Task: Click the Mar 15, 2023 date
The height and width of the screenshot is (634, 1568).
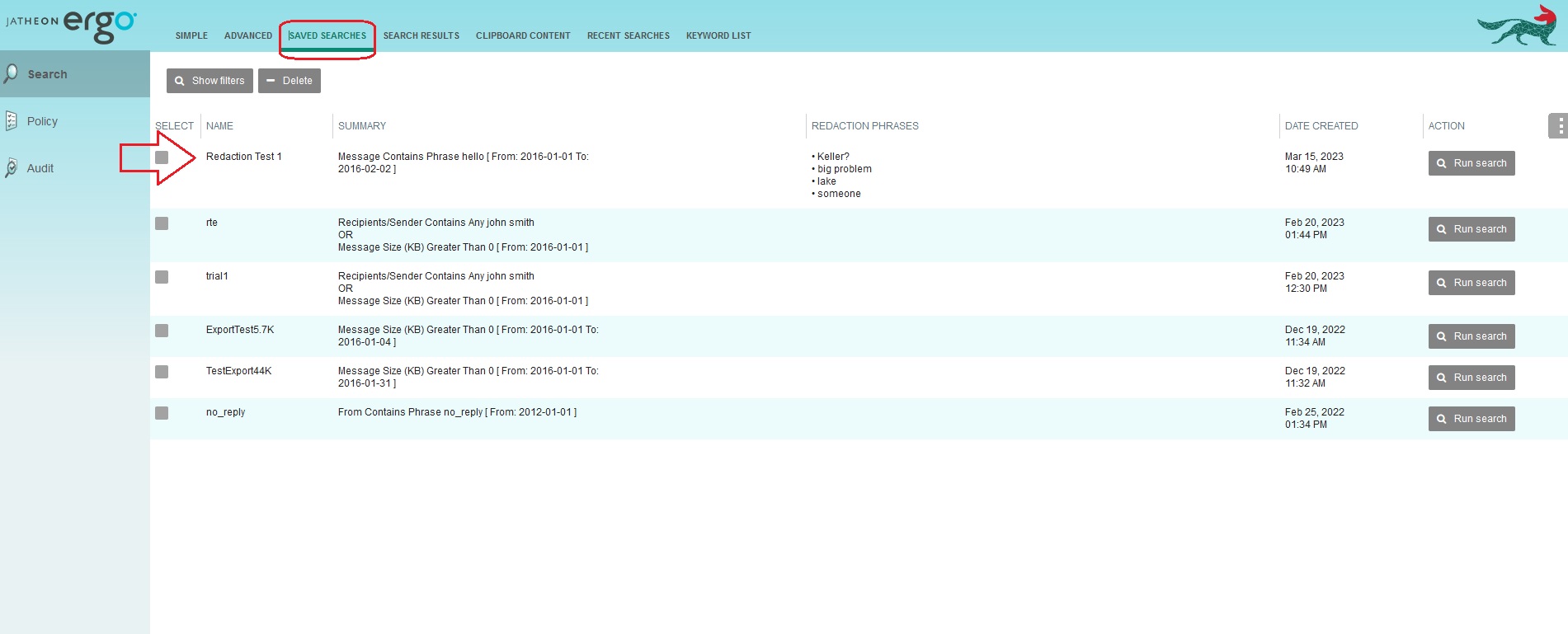Action: 1314,157
